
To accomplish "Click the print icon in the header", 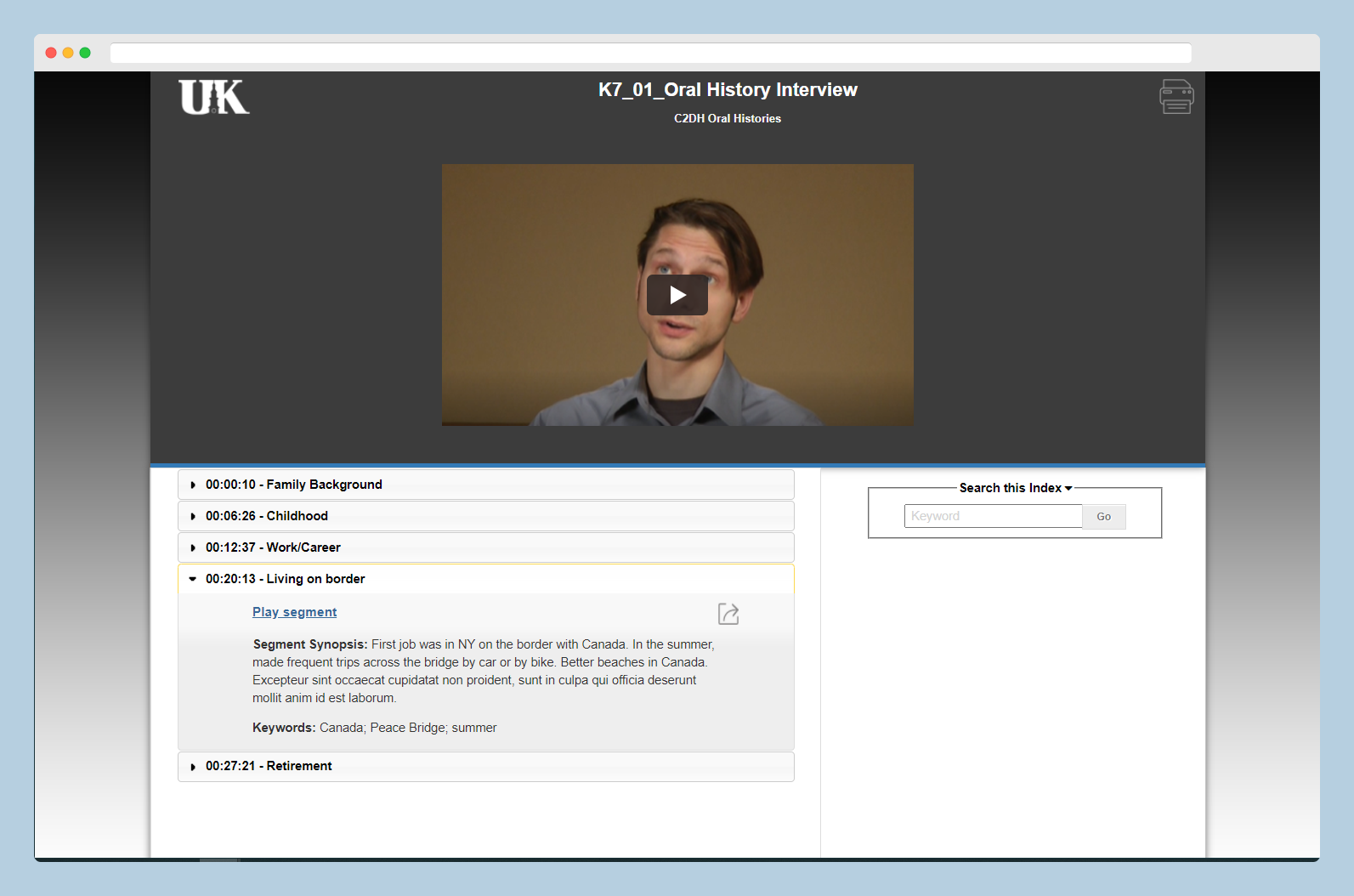I will 1176,96.
